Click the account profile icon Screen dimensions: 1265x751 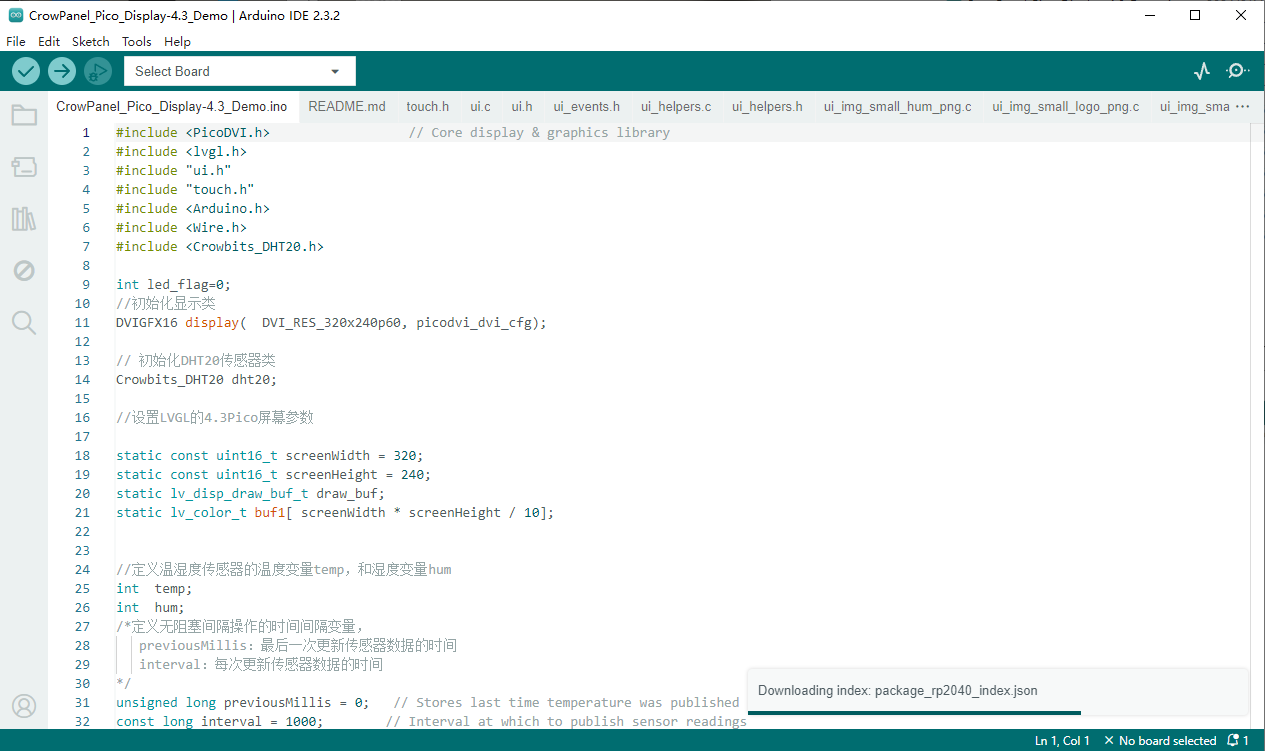coord(24,706)
